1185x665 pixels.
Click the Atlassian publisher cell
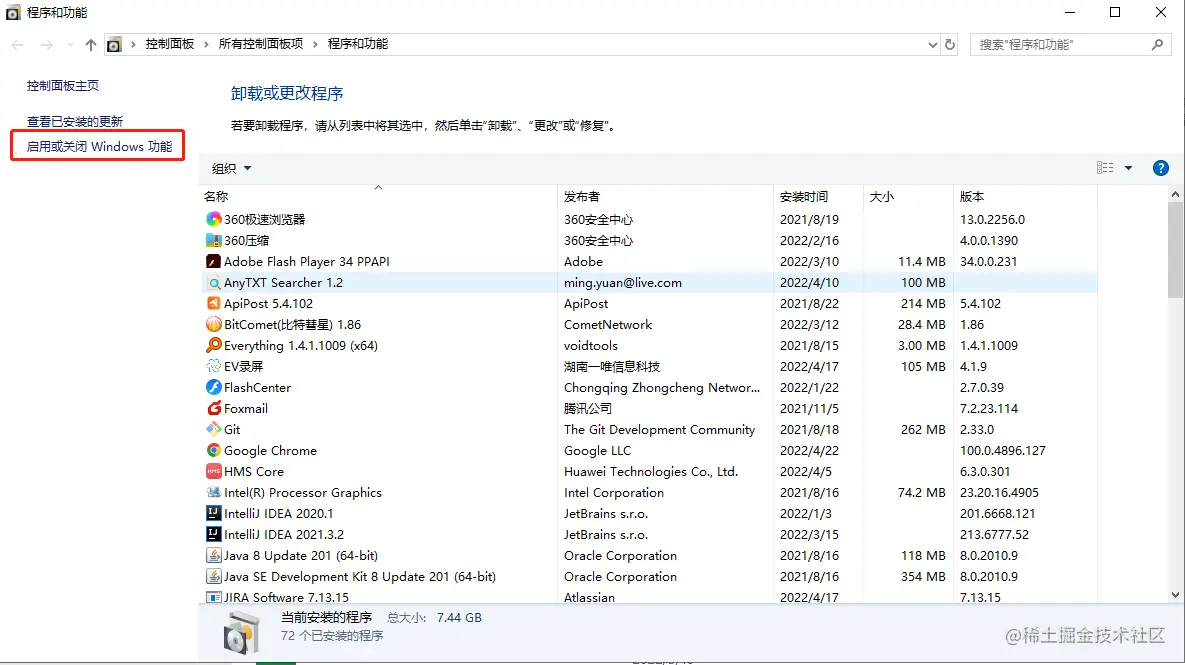click(589, 597)
